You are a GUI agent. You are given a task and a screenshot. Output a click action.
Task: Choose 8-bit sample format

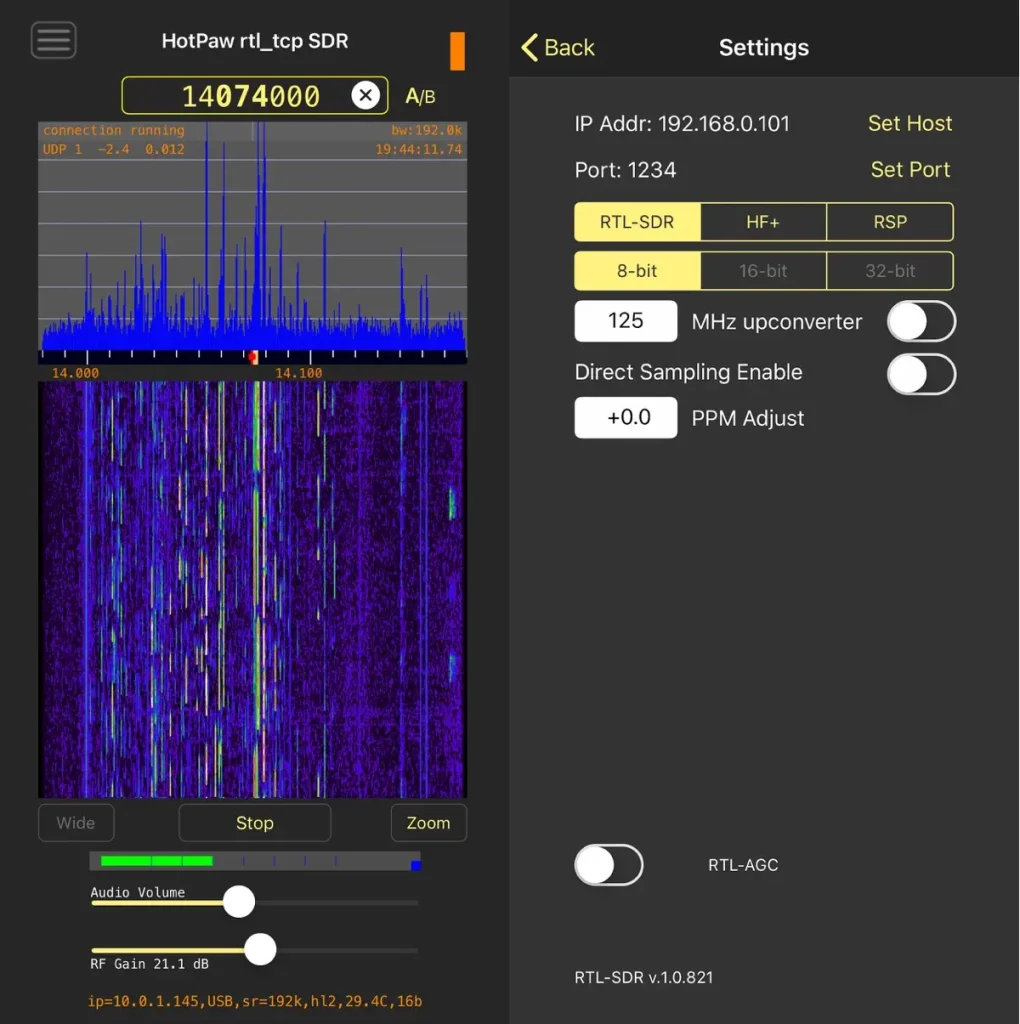tap(637, 271)
